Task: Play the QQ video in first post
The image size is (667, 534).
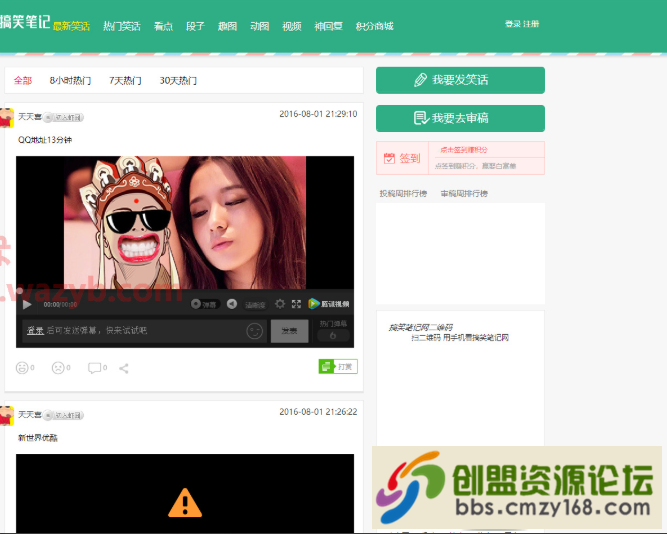Action: [27, 305]
